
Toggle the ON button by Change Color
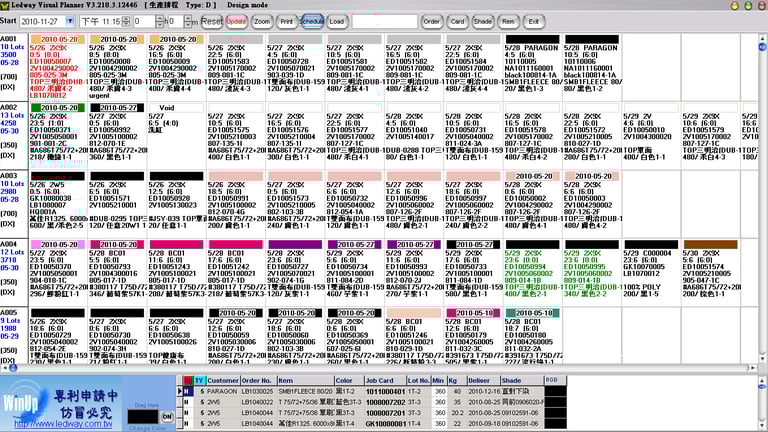point(167,417)
